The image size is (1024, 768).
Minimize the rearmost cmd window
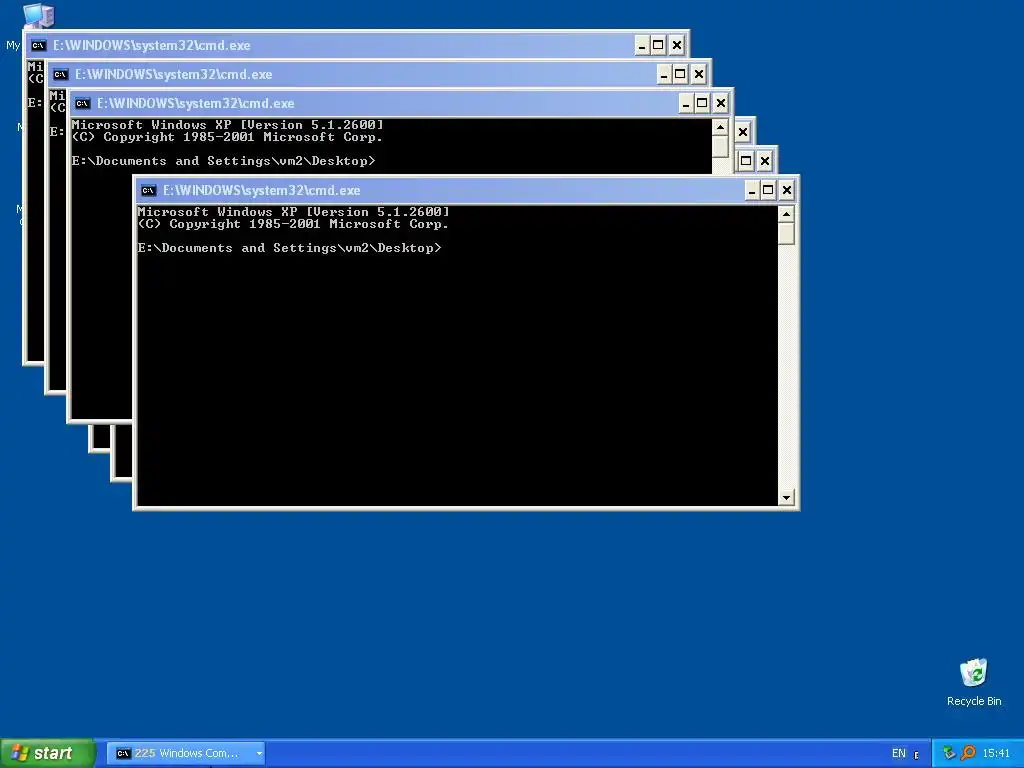coord(642,46)
